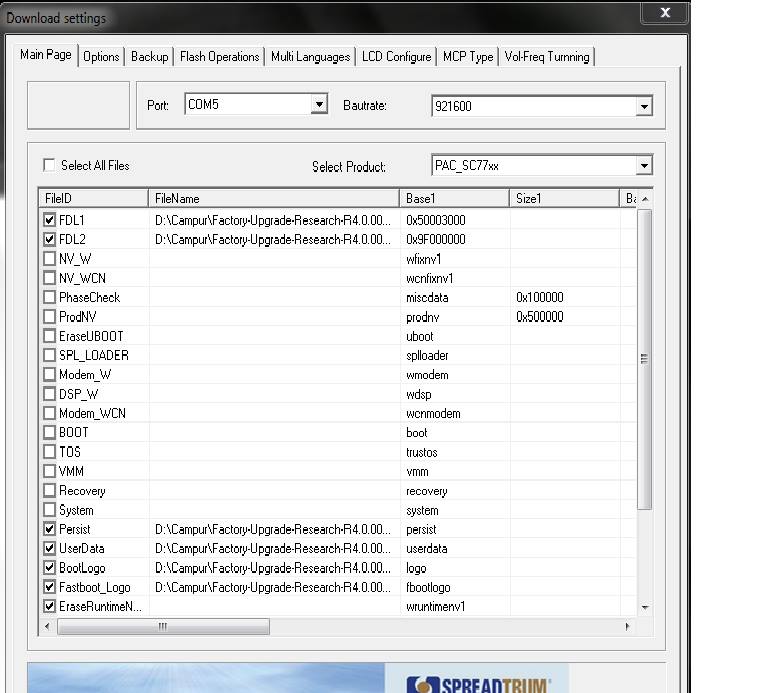Tick the ProdNV checkbox
The image size is (768, 693).
coord(49,316)
